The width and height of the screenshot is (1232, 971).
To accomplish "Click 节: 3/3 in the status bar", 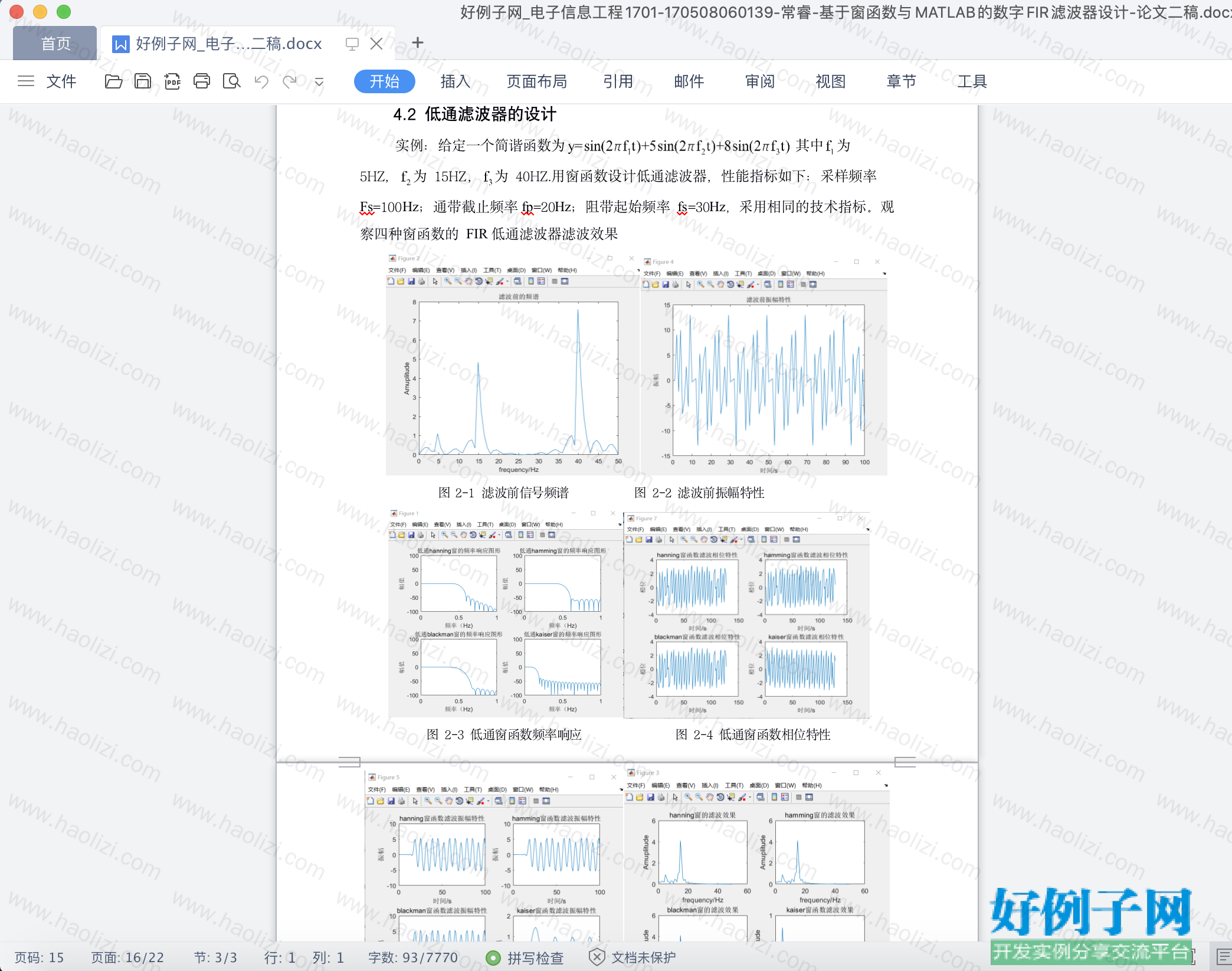I will [215, 957].
